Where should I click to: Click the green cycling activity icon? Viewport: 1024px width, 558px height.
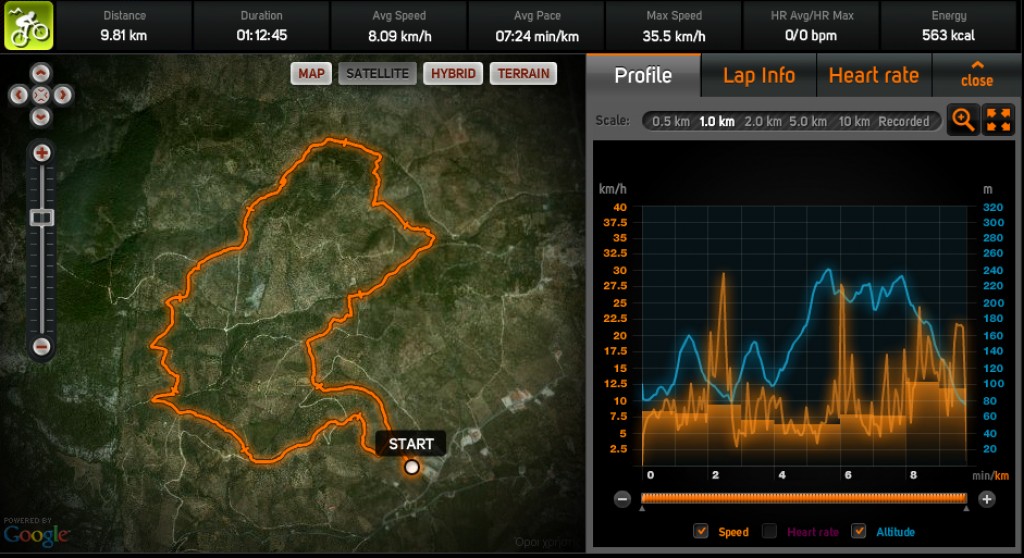(29, 25)
